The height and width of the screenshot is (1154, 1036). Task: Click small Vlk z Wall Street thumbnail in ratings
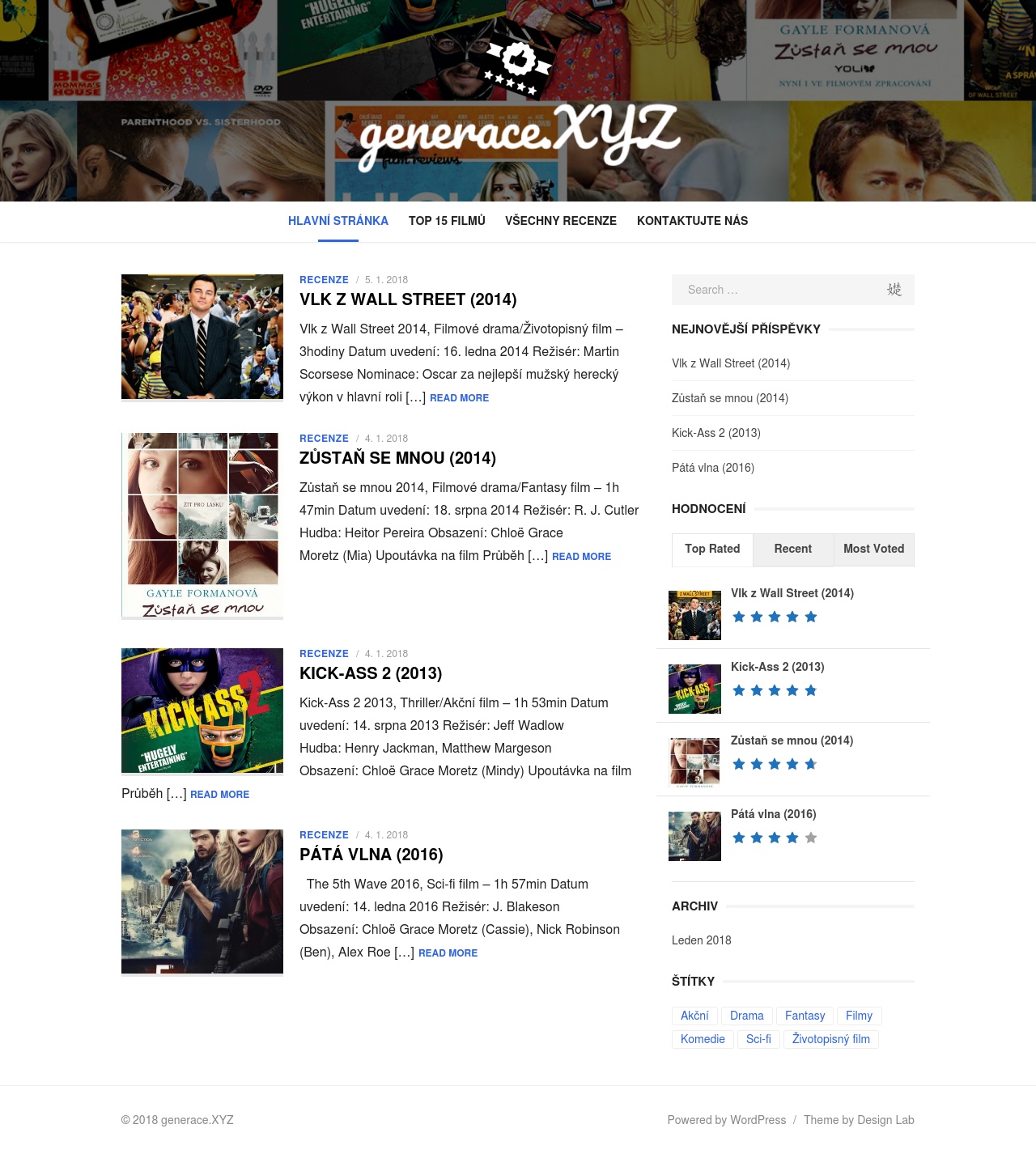[694, 615]
